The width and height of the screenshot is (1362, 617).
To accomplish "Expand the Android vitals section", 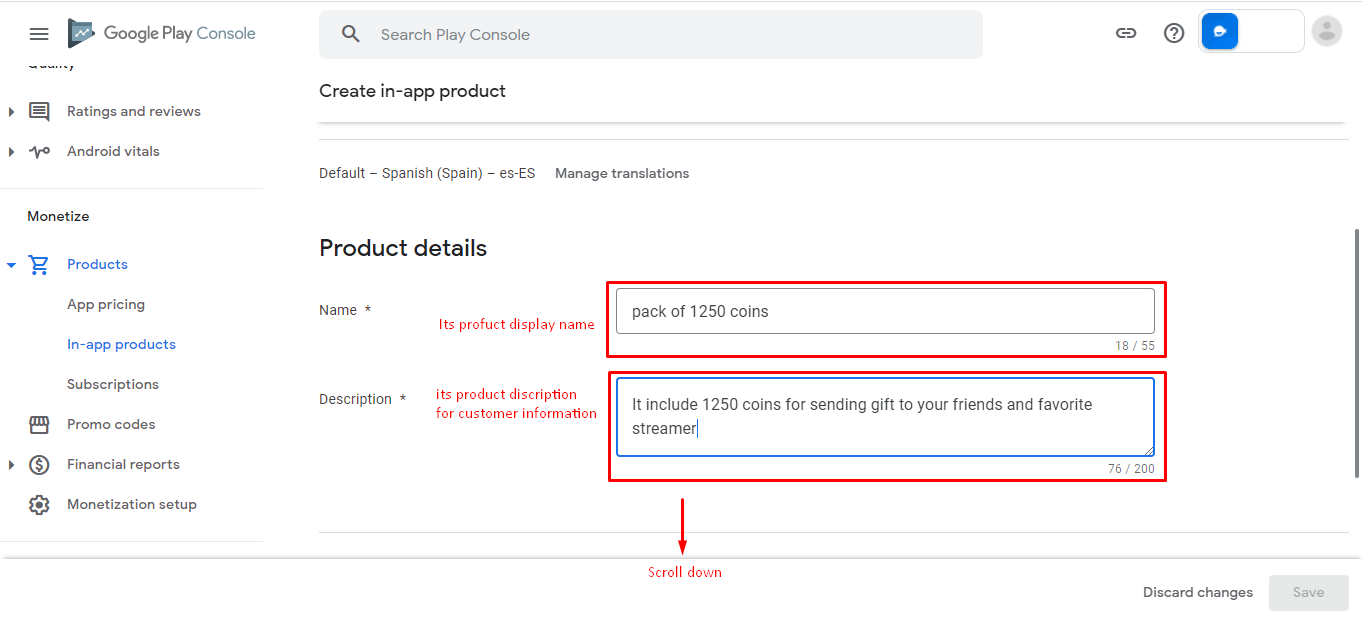I will (11, 151).
